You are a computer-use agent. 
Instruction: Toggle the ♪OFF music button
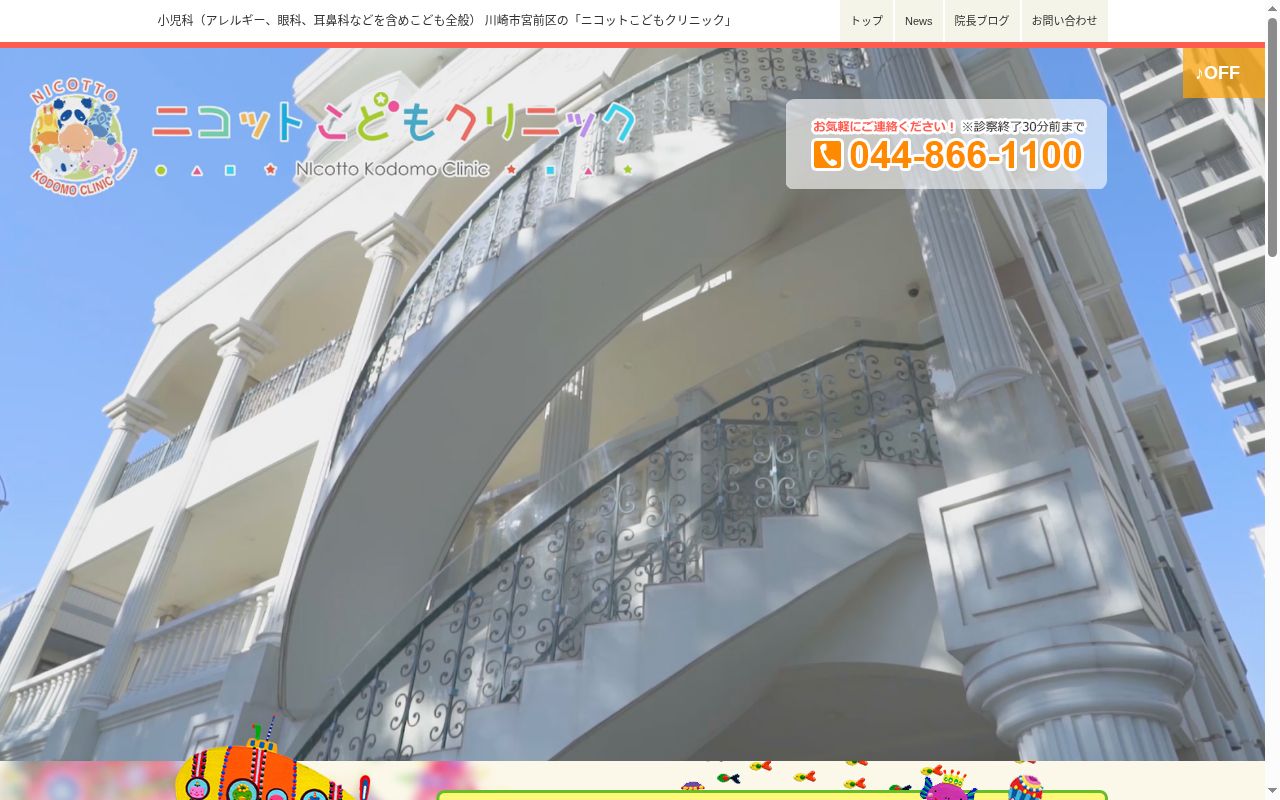point(1223,73)
